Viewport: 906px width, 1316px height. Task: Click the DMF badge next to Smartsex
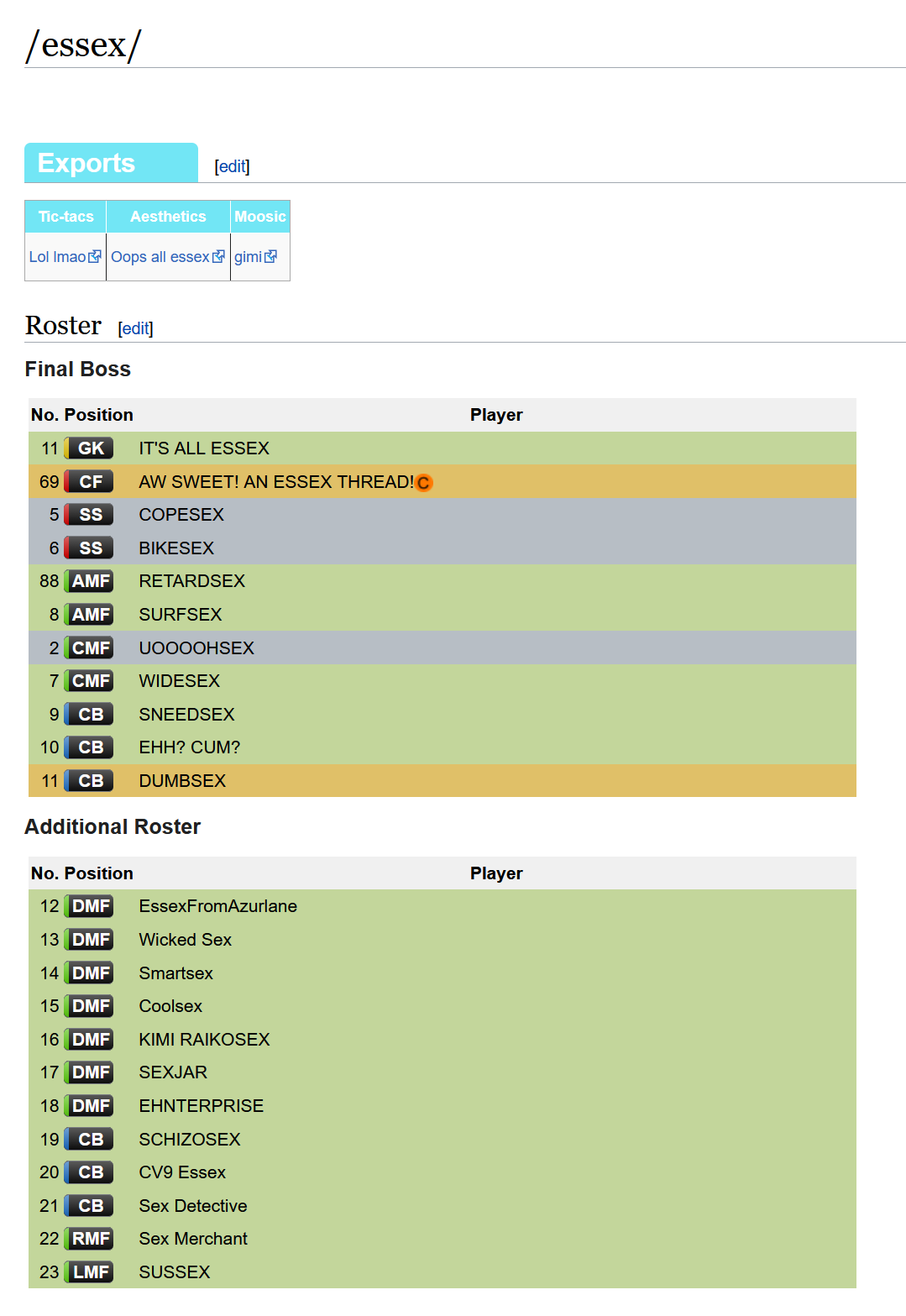click(x=88, y=973)
